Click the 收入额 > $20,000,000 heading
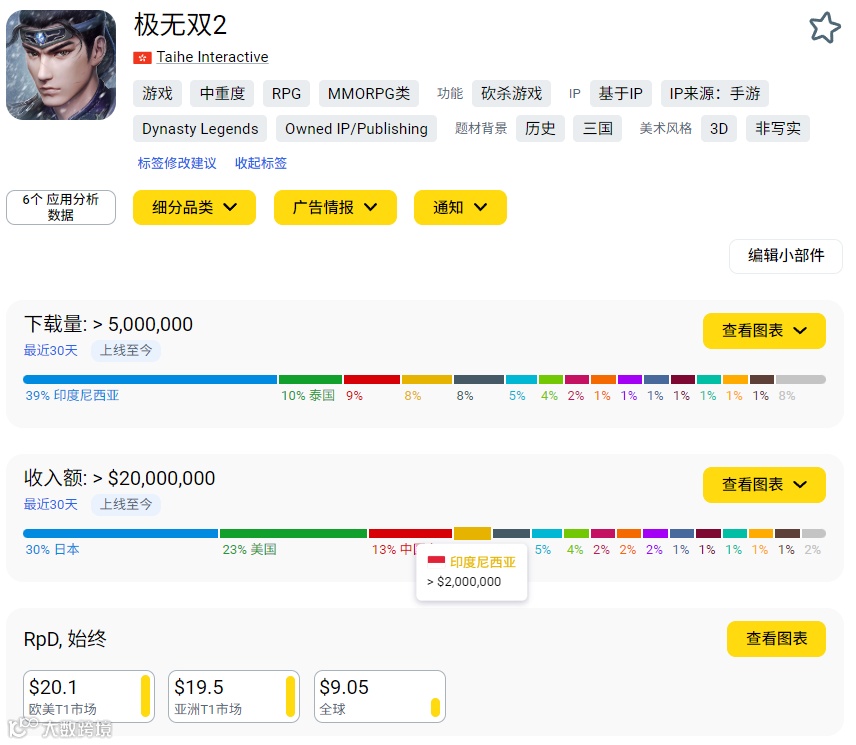This screenshot has height=745, width=856. (120, 478)
